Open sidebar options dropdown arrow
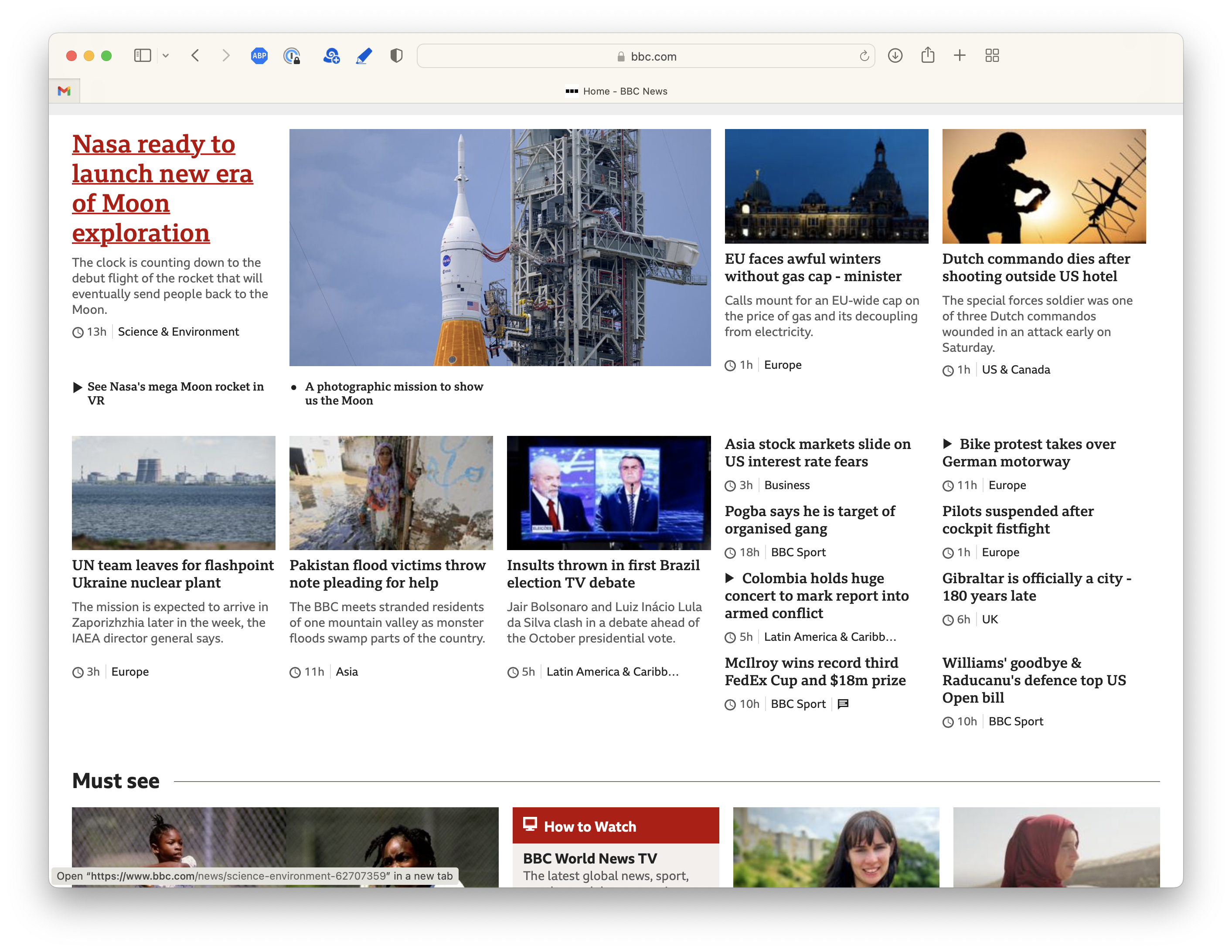The image size is (1232, 952). [166, 56]
